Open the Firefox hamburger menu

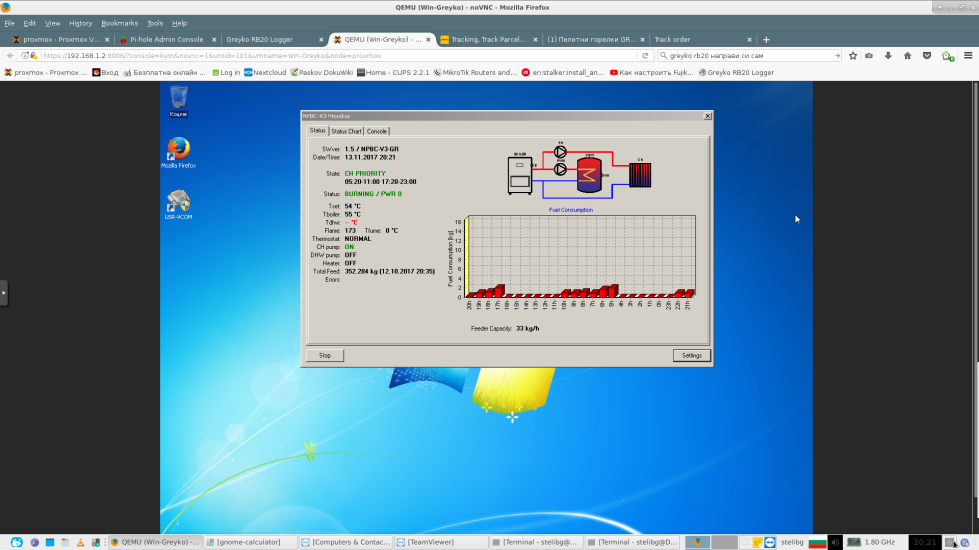tap(967, 56)
